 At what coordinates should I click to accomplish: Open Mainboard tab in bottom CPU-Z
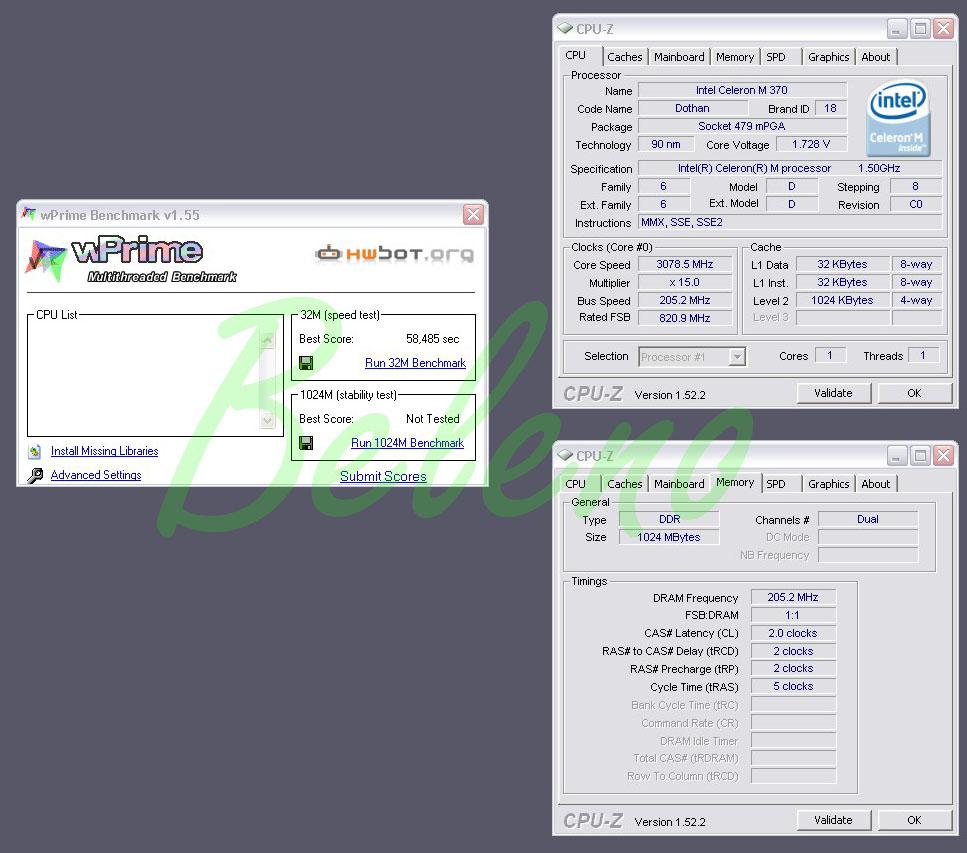pyautogui.click(x=679, y=484)
